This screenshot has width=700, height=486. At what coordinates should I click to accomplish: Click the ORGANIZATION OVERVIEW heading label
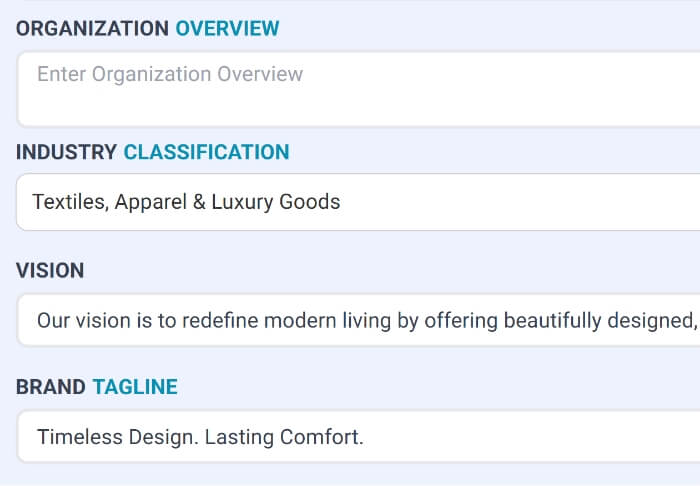[147, 28]
